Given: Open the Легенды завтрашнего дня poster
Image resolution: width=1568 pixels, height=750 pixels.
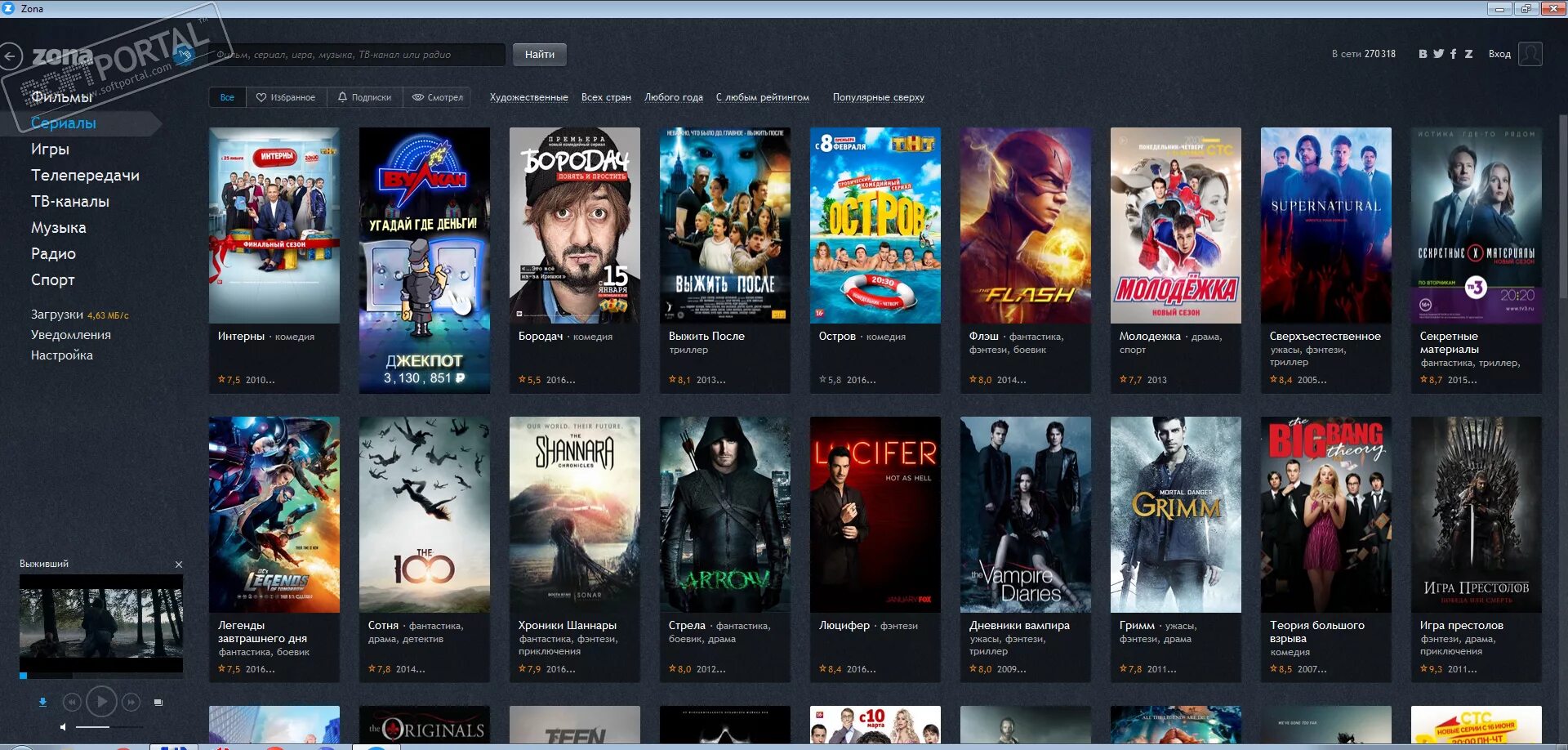Looking at the screenshot, I should (x=274, y=515).
